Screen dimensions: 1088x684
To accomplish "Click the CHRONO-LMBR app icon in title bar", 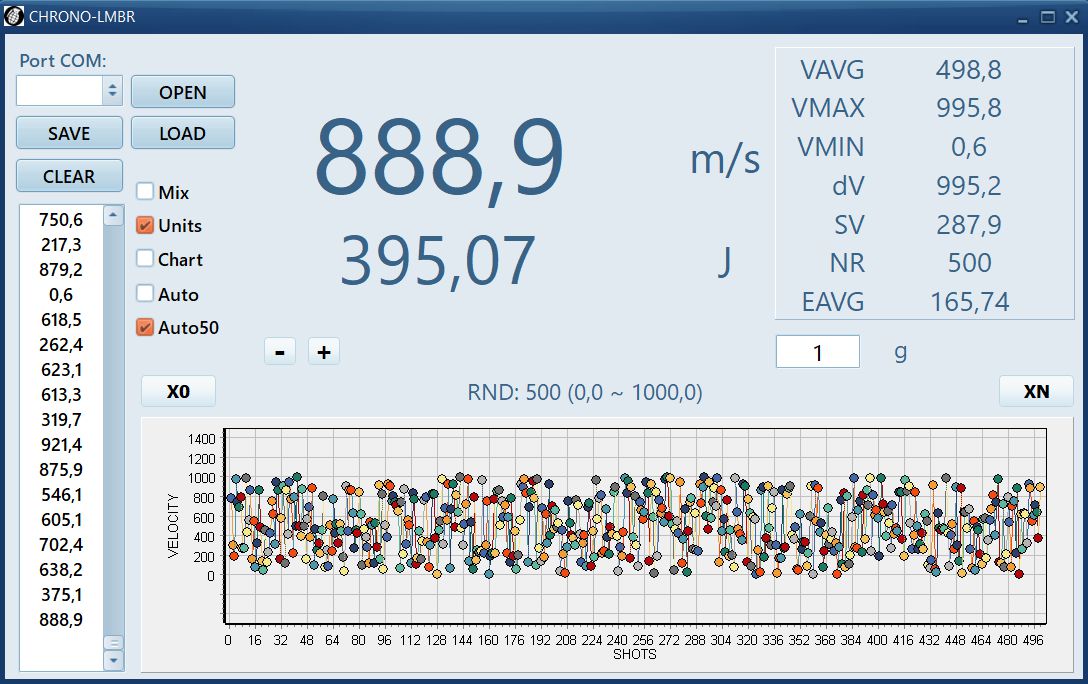I will tap(14, 17).
